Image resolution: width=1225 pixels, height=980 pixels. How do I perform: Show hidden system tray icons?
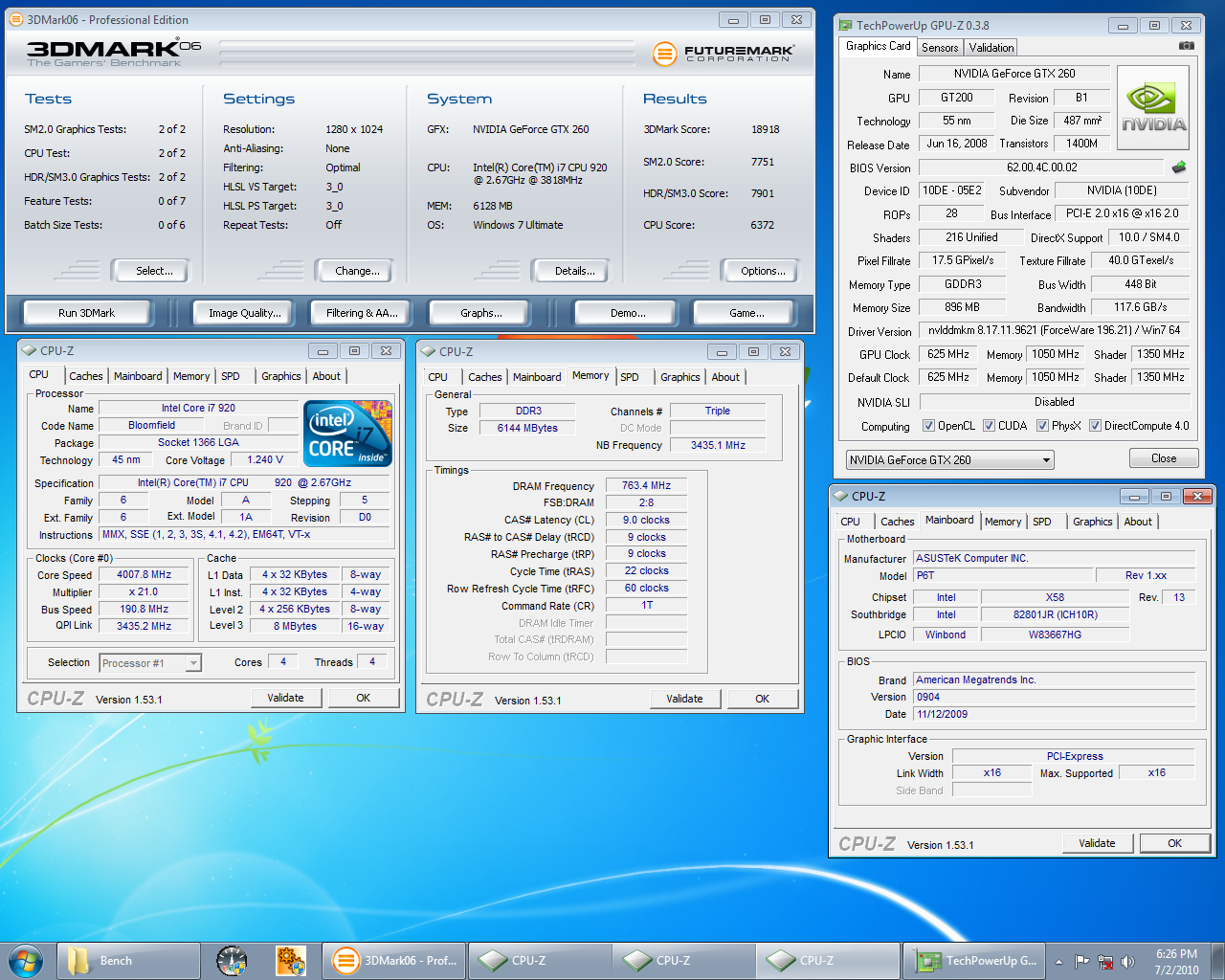click(1058, 961)
